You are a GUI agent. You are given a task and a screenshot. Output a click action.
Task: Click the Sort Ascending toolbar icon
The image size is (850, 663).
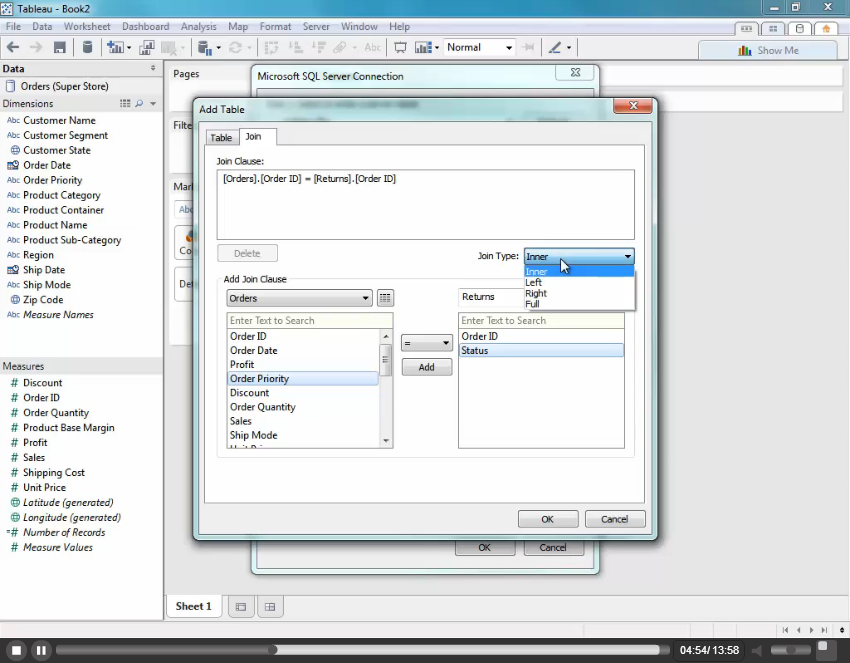coord(295,48)
